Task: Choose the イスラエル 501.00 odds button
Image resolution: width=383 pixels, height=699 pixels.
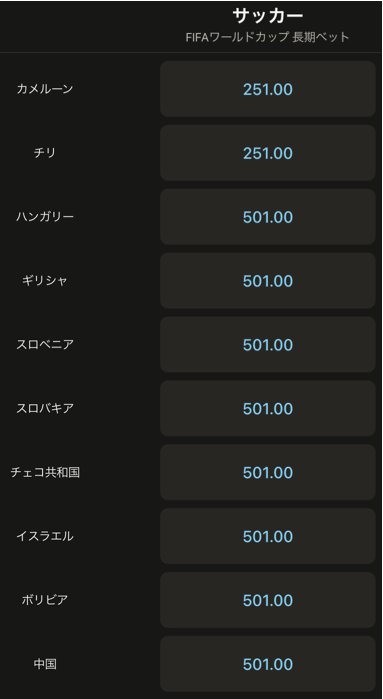Action: click(x=268, y=536)
